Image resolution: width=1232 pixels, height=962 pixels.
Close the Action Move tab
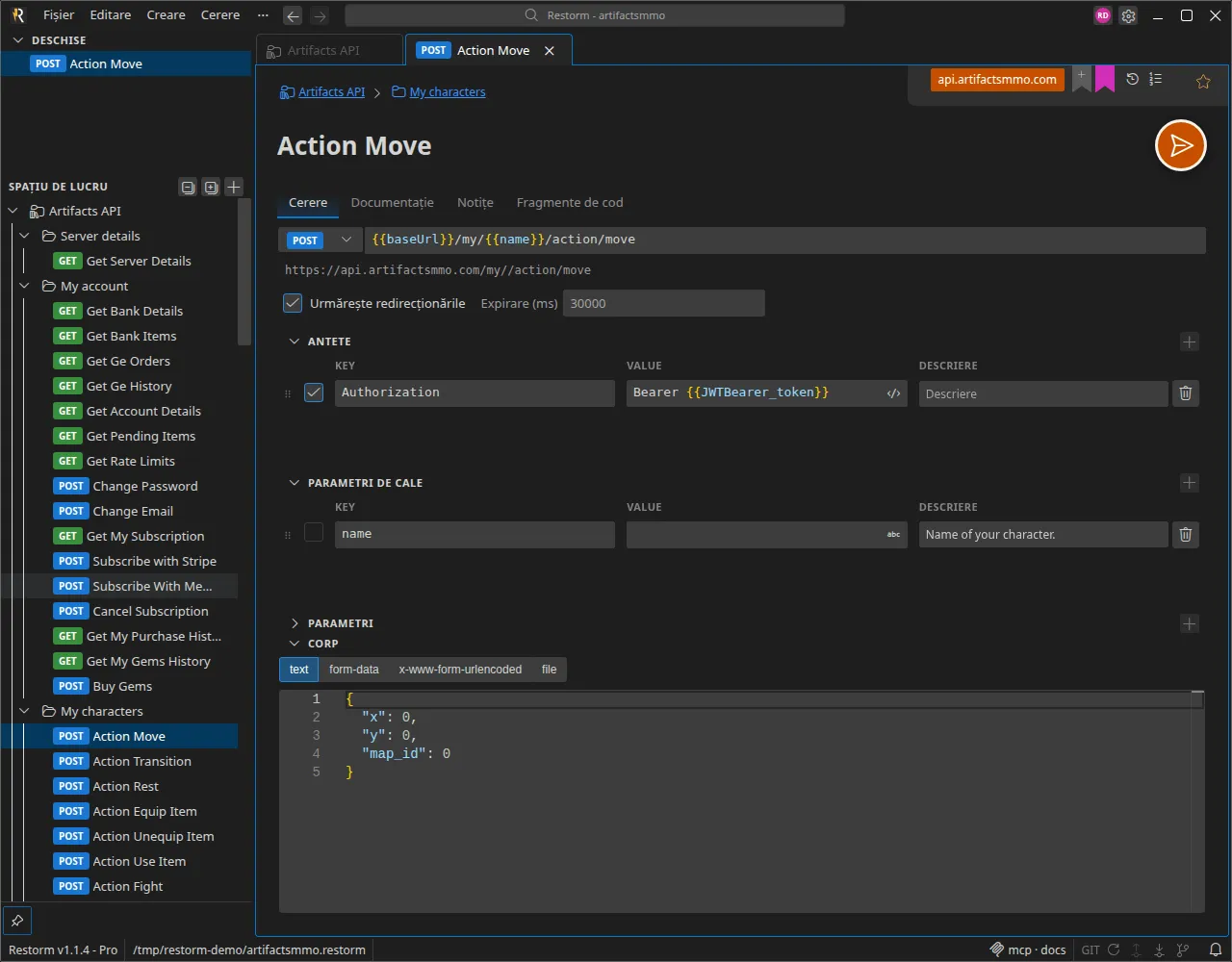(550, 51)
